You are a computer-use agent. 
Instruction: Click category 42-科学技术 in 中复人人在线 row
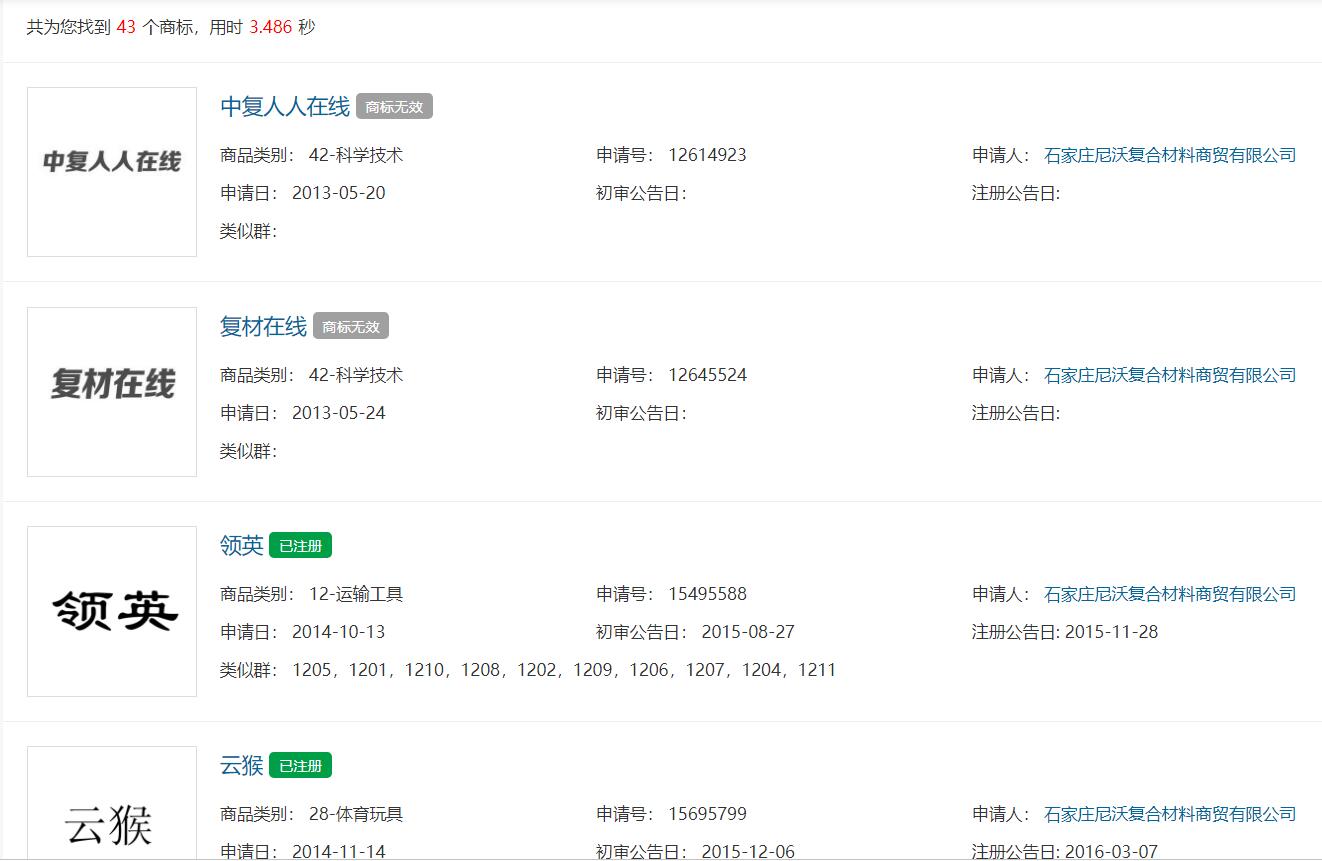tap(356, 155)
